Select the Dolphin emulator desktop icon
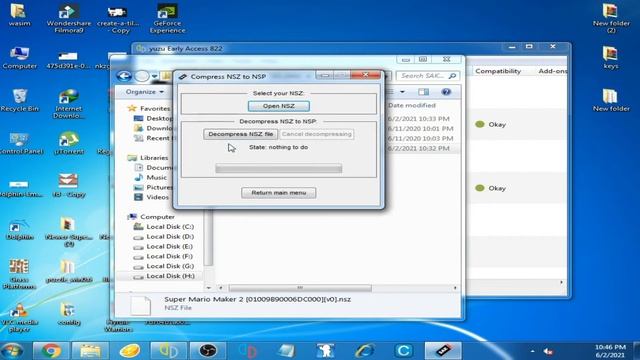 click(19, 229)
